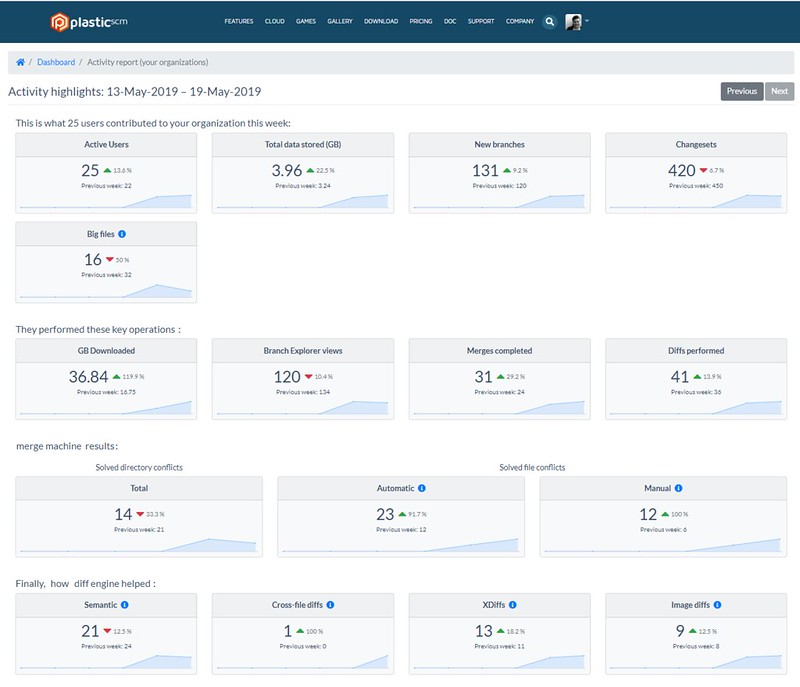The image size is (800, 687).
Task: Click the search magnifier icon
Action: click(x=550, y=21)
